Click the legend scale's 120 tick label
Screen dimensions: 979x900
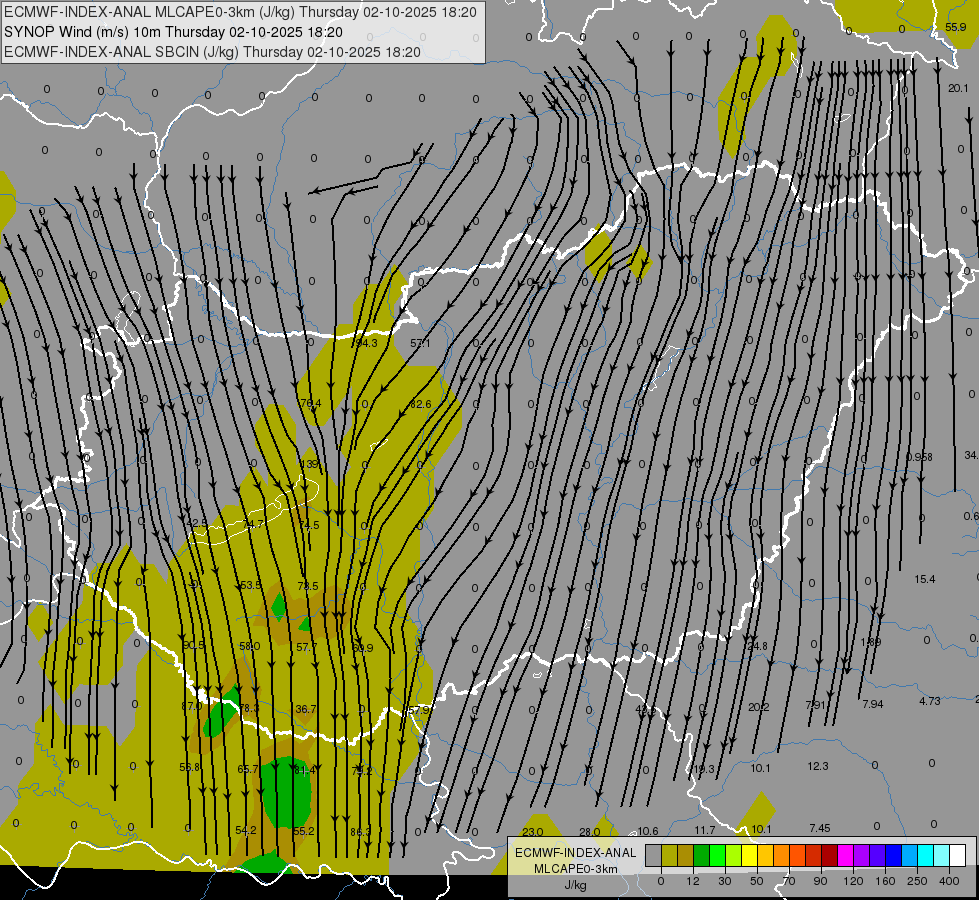click(854, 881)
